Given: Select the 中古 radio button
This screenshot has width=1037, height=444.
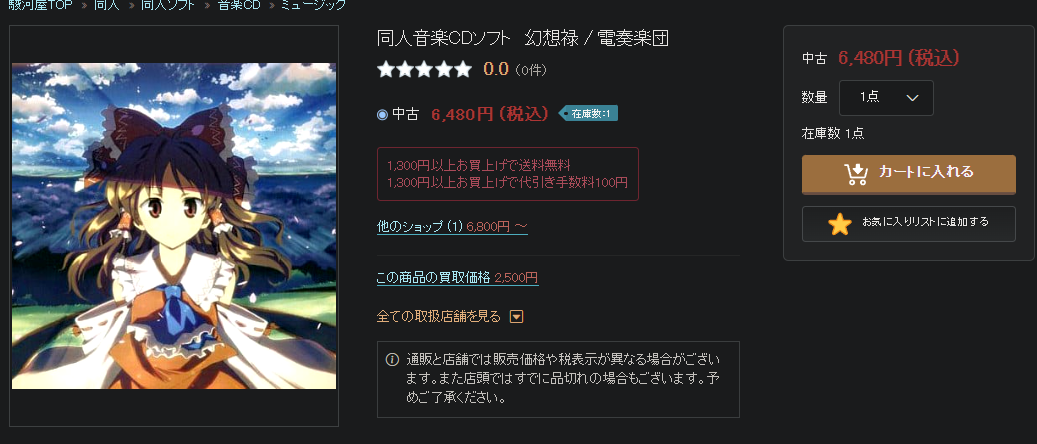Looking at the screenshot, I should (382, 114).
